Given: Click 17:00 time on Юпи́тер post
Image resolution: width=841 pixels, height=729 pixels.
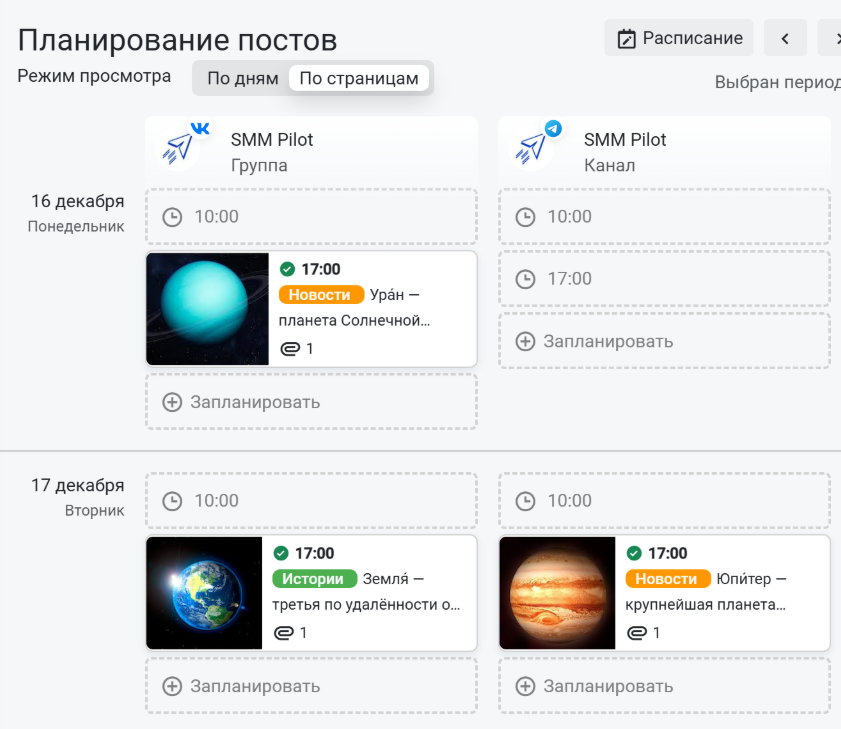Looking at the screenshot, I should click(668, 553).
